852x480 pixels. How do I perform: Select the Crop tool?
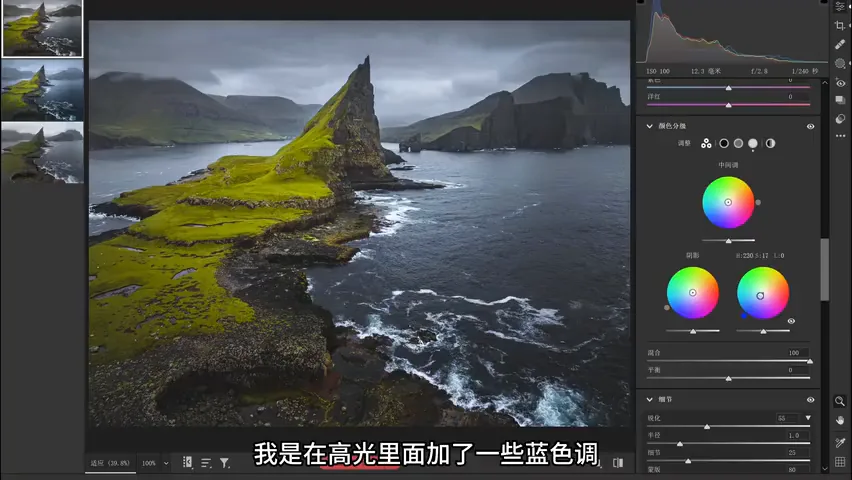point(840,26)
